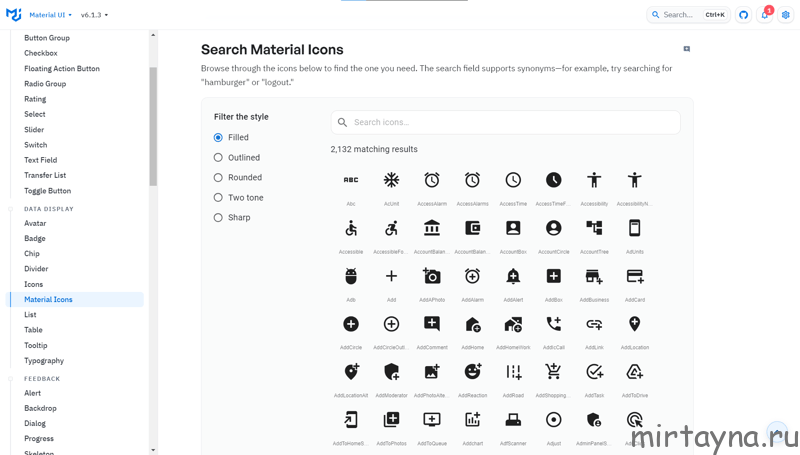Choose the Adjust icon
Viewport: 800px width, 455px height.
554,420
